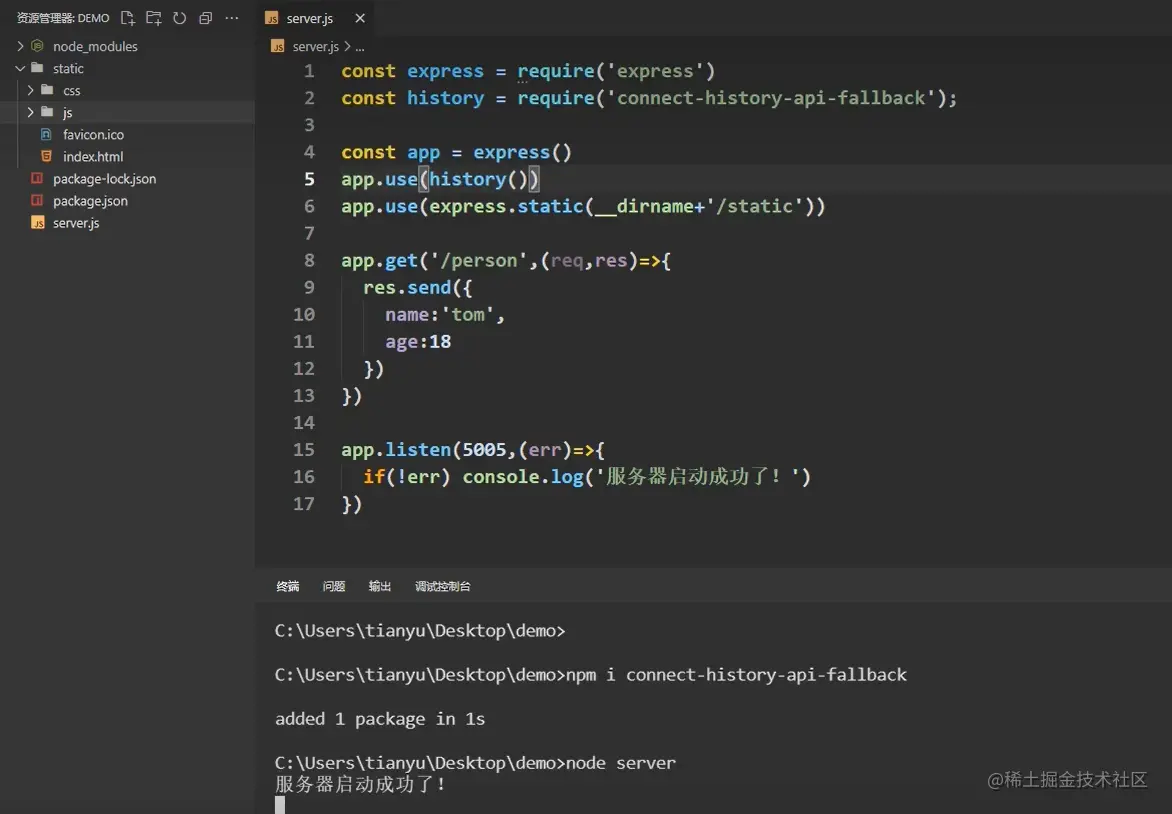This screenshot has height=814, width=1172.
Task: Click the 资源管理器: DEMO explorer title
Action: [63, 18]
